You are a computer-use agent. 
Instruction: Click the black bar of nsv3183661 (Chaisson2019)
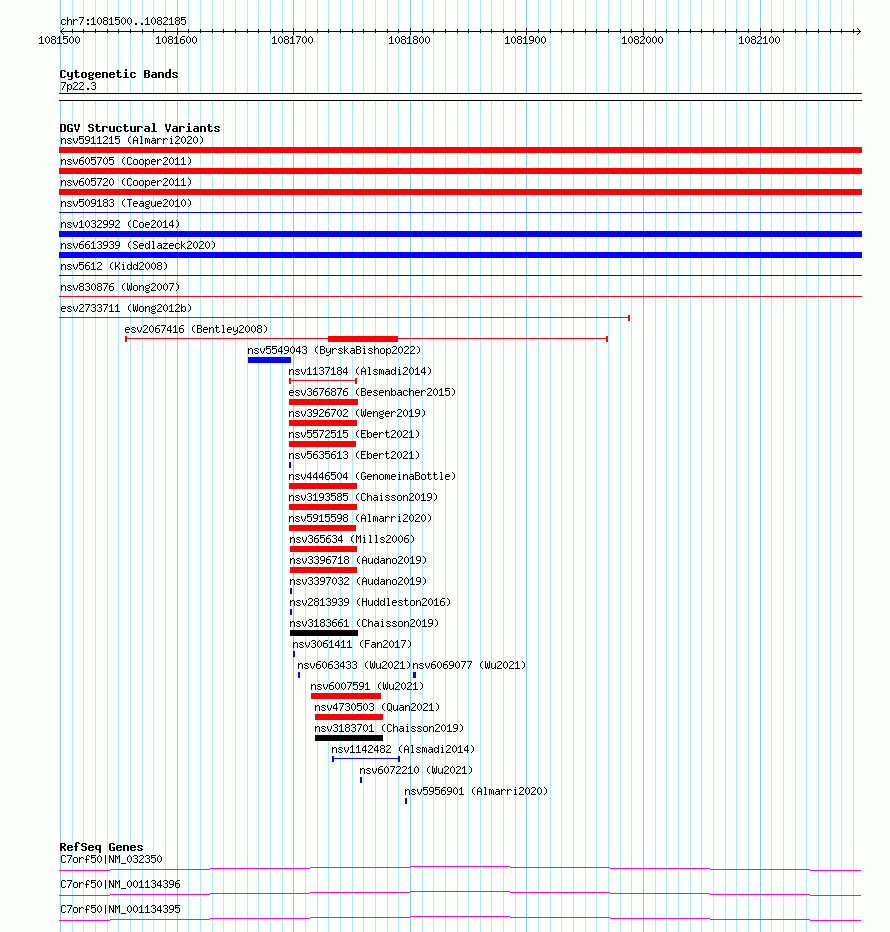[x=324, y=633]
